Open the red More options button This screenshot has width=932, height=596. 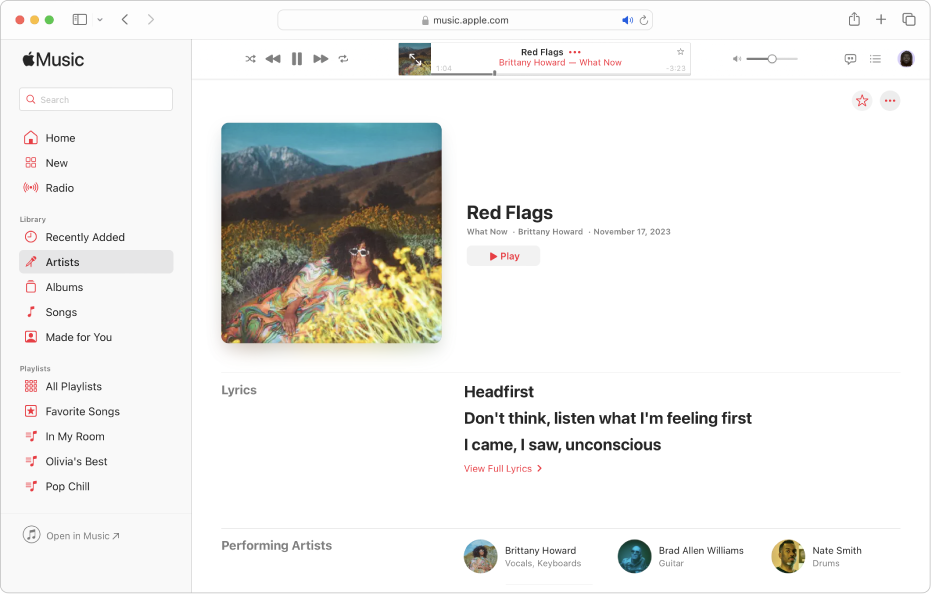point(890,101)
